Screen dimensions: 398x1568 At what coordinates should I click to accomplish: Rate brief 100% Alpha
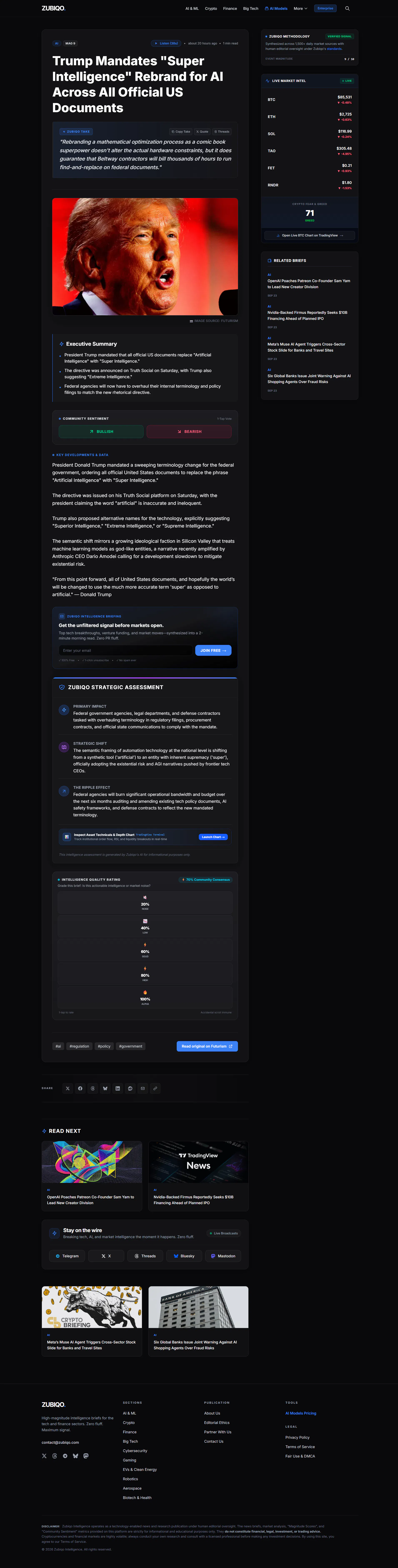(145, 998)
